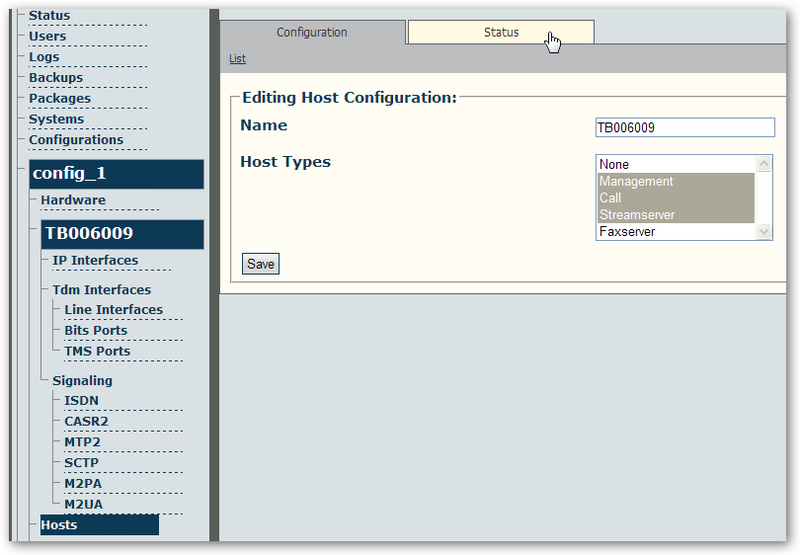Open Hardware under config_1
Image resolution: width=800 pixels, height=555 pixels.
(73, 200)
